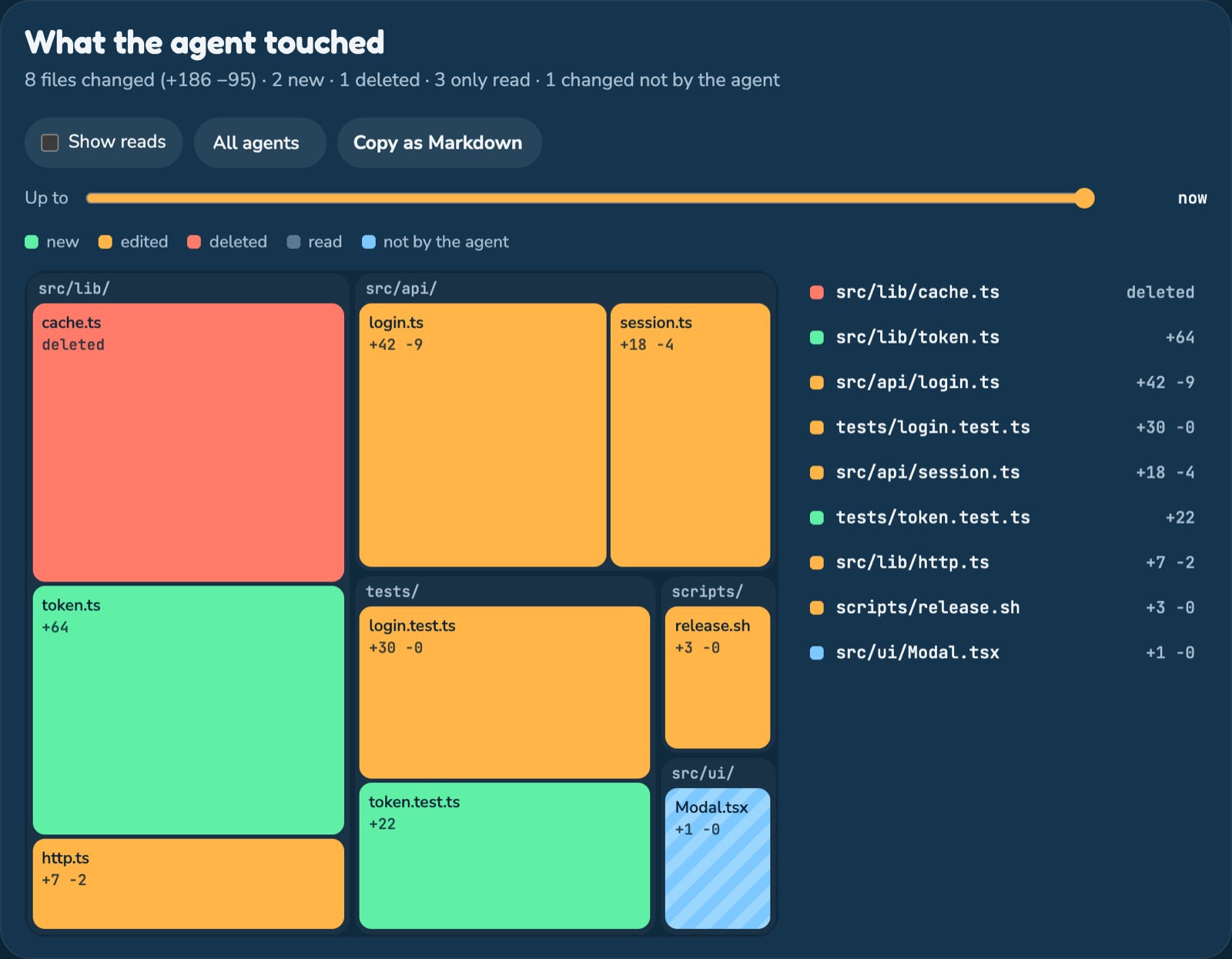Open the striped Modal.tsx treemap tile
Screen dimensions: 1232x959
pyautogui.click(x=718, y=858)
